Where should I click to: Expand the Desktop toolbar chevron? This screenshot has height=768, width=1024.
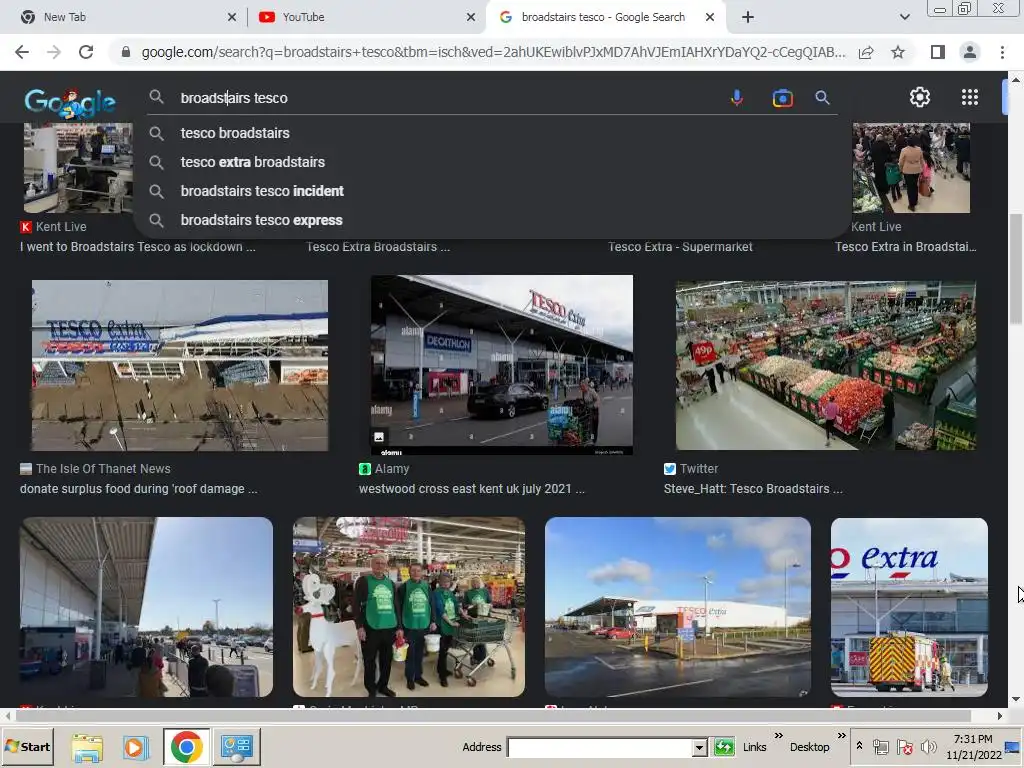[x=842, y=736]
